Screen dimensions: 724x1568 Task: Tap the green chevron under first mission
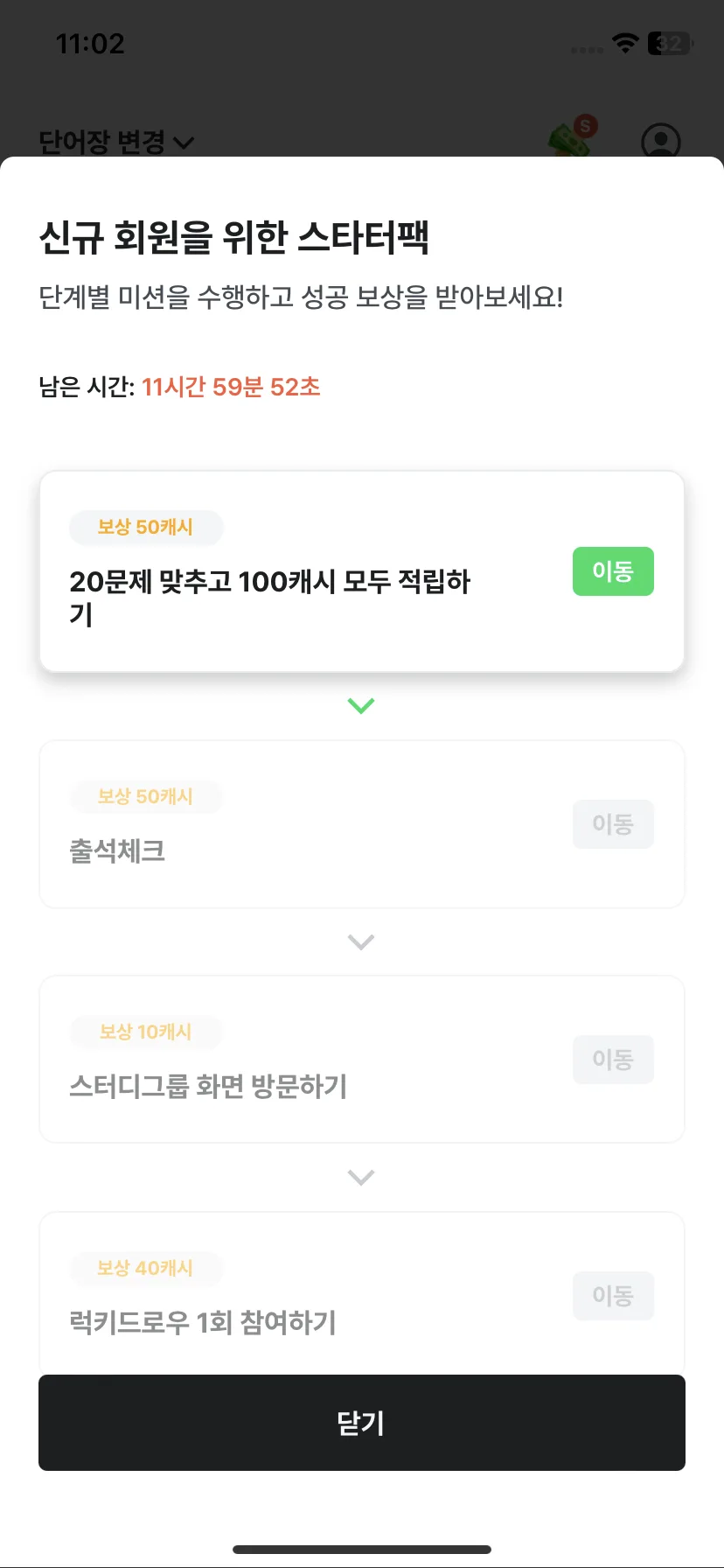click(361, 705)
